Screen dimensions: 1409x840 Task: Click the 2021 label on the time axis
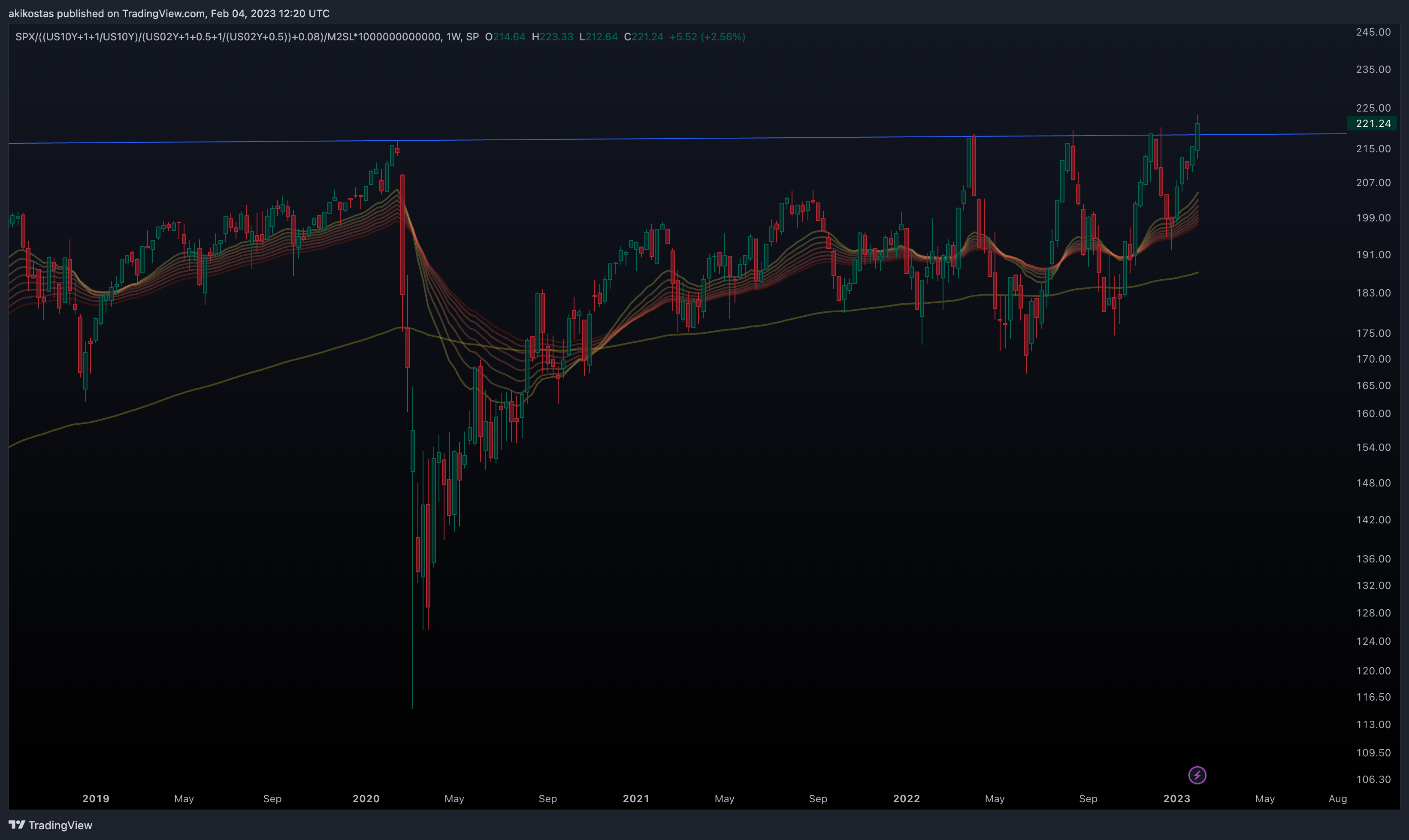(636, 799)
